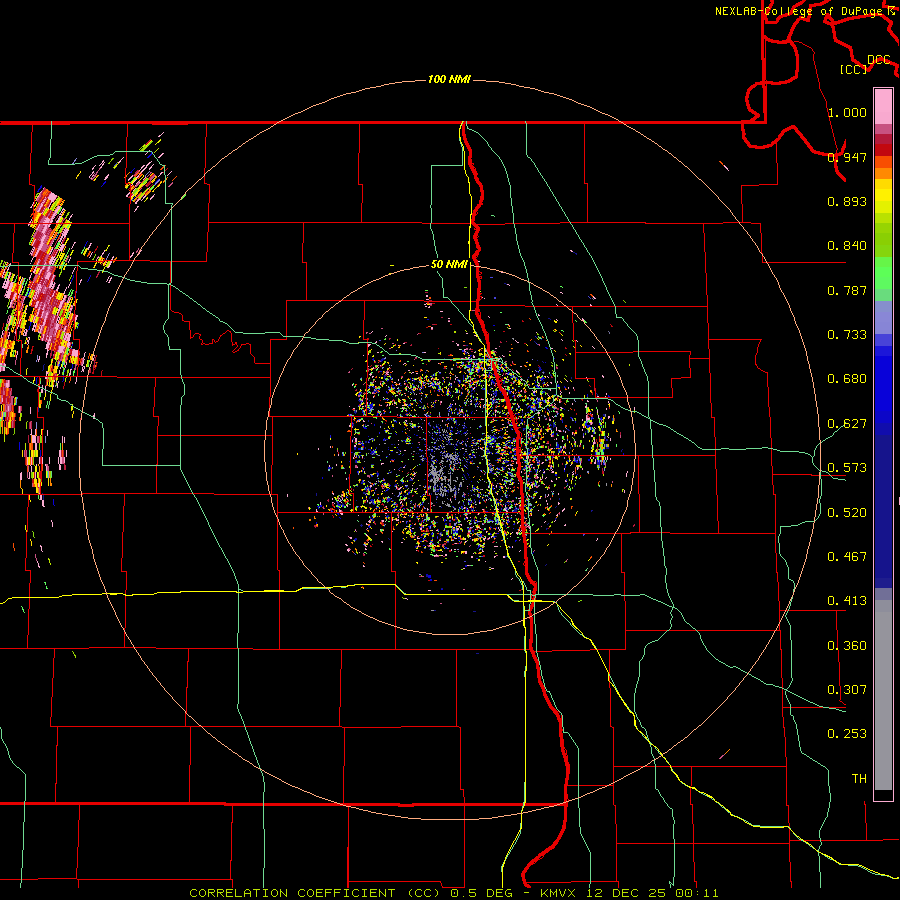
Task: Click the 0.520 scale value
Action: [847, 513]
